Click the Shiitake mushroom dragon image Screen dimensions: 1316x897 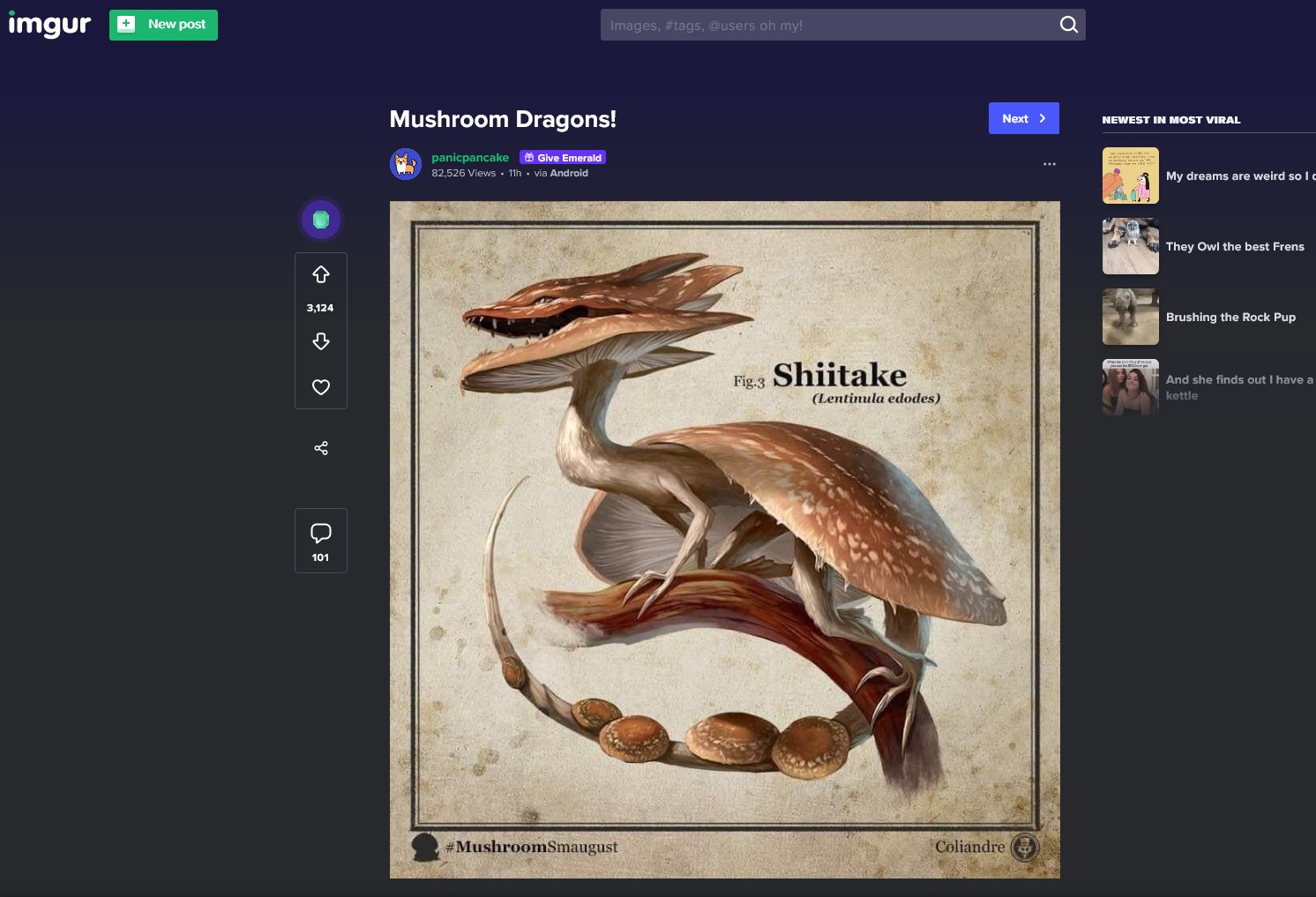click(725, 540)
